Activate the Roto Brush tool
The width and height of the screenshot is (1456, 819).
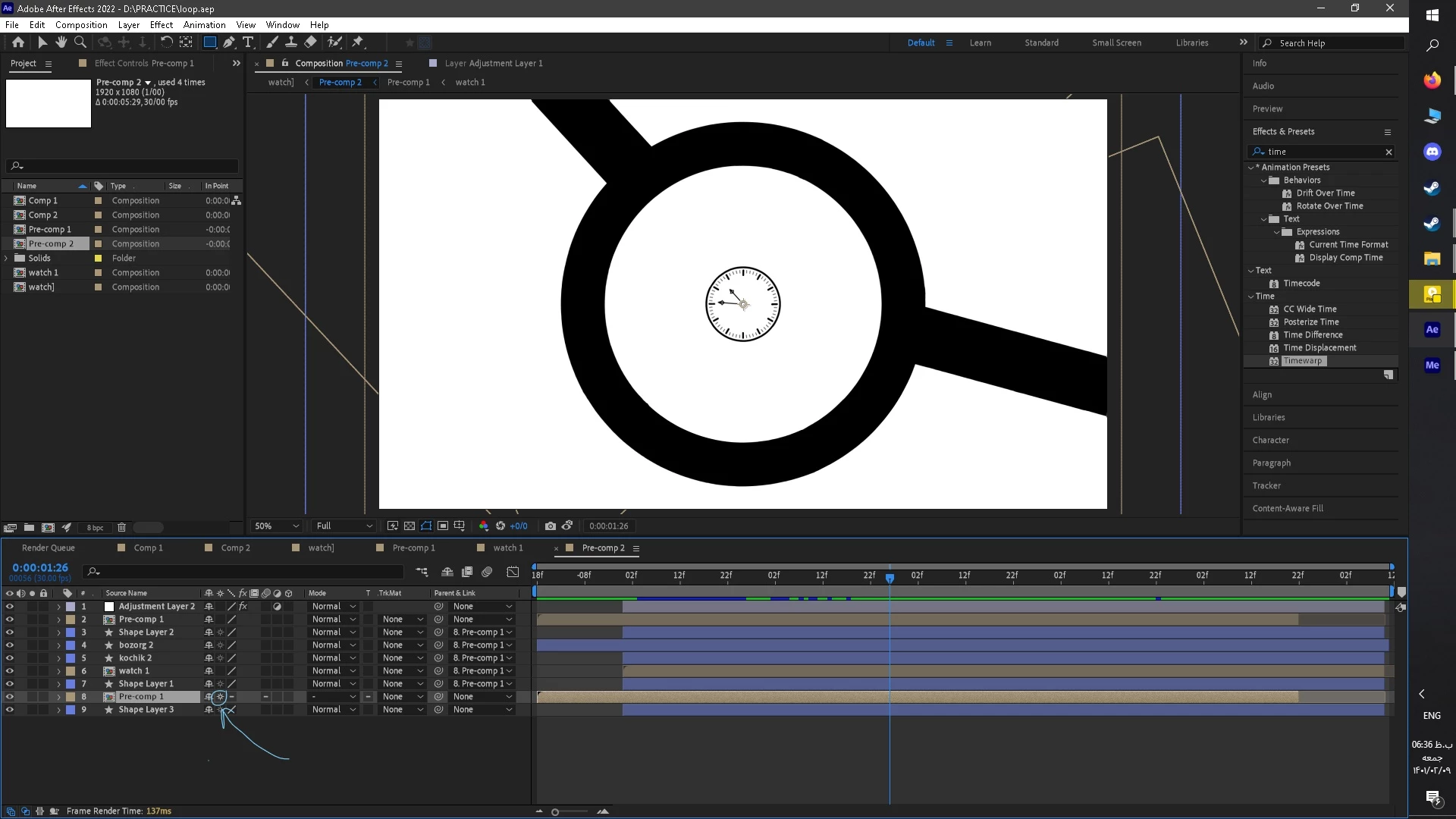point(334,42)
